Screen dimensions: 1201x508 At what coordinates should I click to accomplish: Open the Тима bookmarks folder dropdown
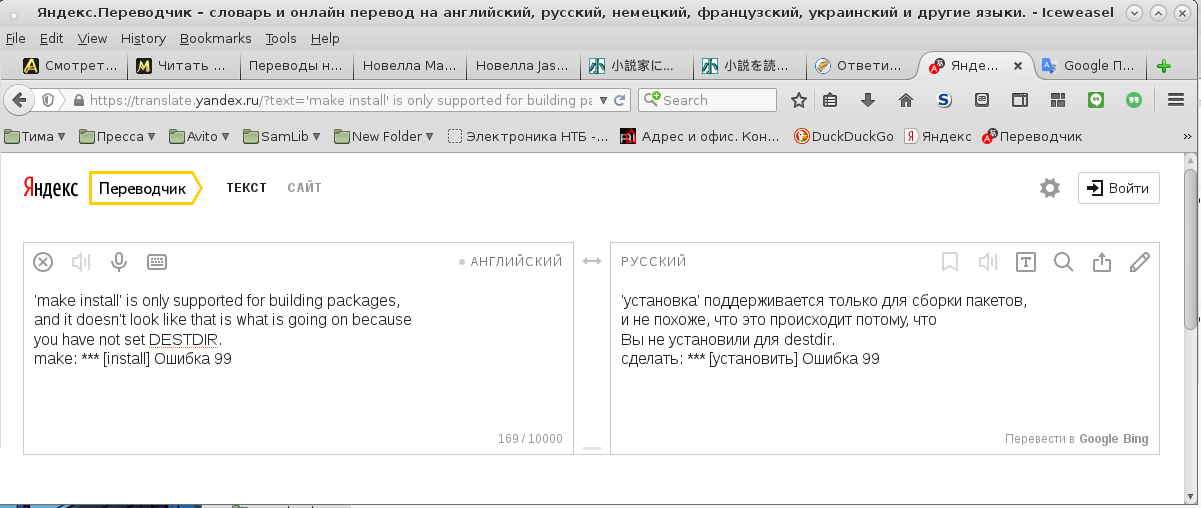pyautogui.click(x=35, y=136)
